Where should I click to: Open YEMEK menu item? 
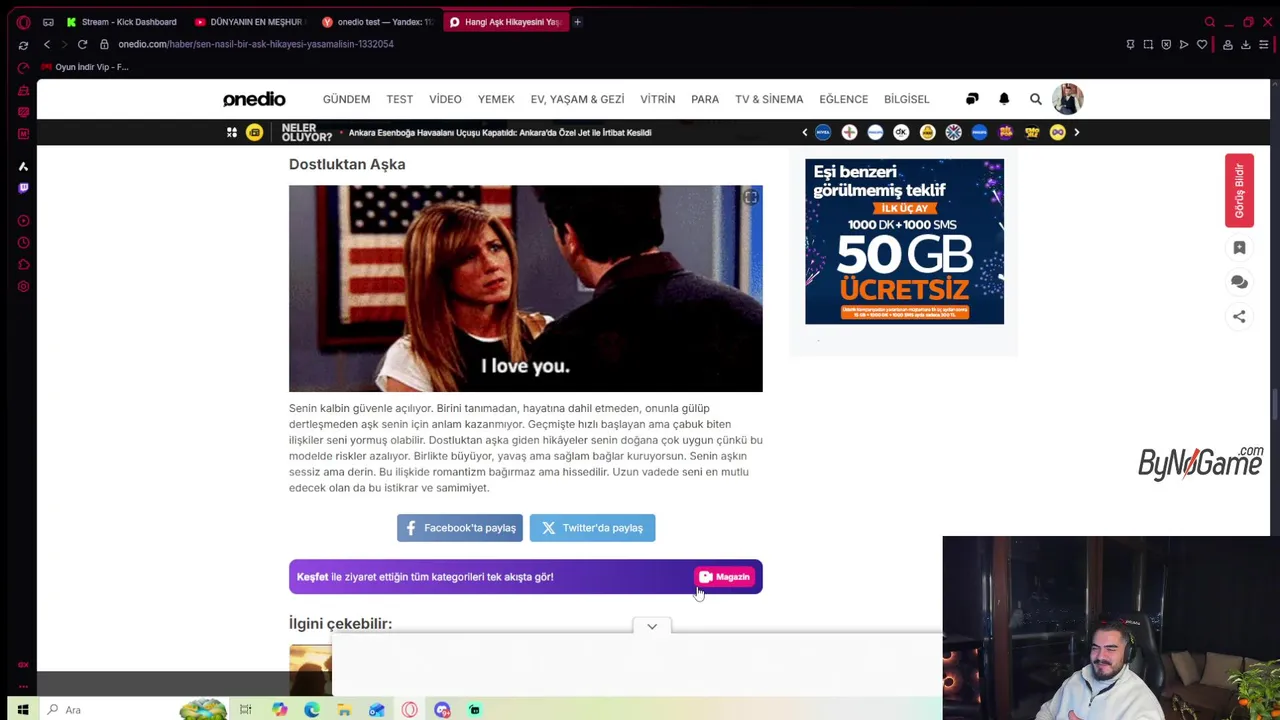click(x=496, y=99)
